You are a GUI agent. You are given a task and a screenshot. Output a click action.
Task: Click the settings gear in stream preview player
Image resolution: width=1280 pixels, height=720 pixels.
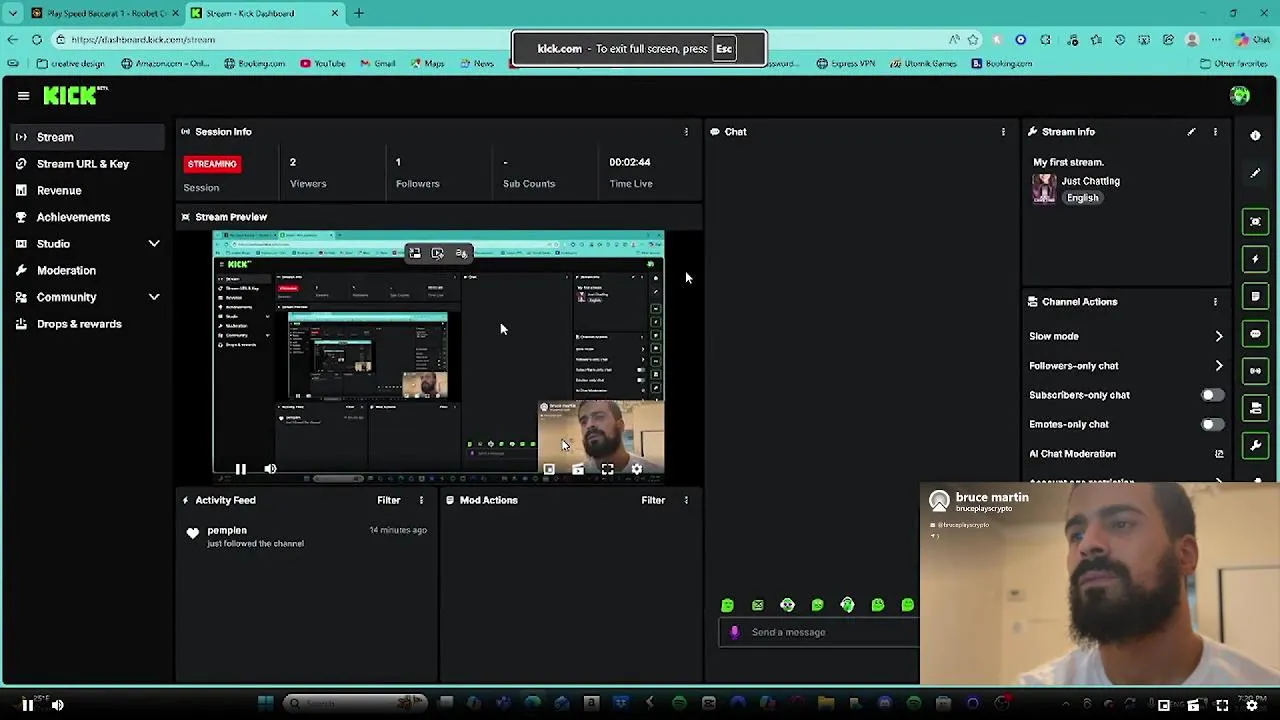(x=637, y=469)
